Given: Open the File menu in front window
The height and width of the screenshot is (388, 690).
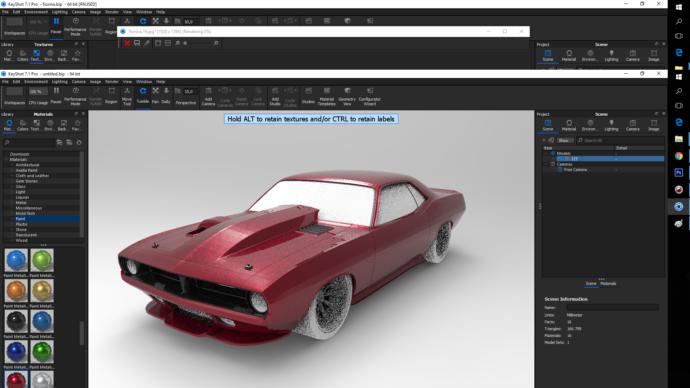Looking at the screenshot, I should [5, 82].
